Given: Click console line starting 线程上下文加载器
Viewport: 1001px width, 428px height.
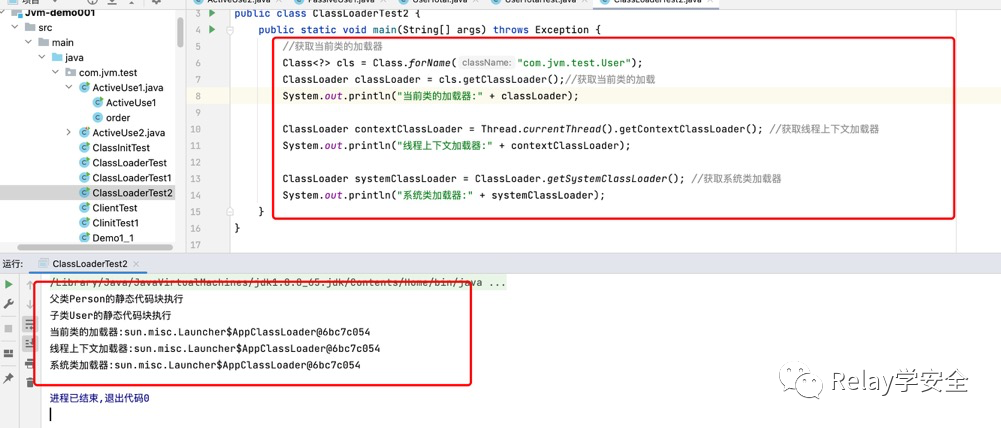Looking at the screenshot, I should pyautogui.click(x=215, y=349).
